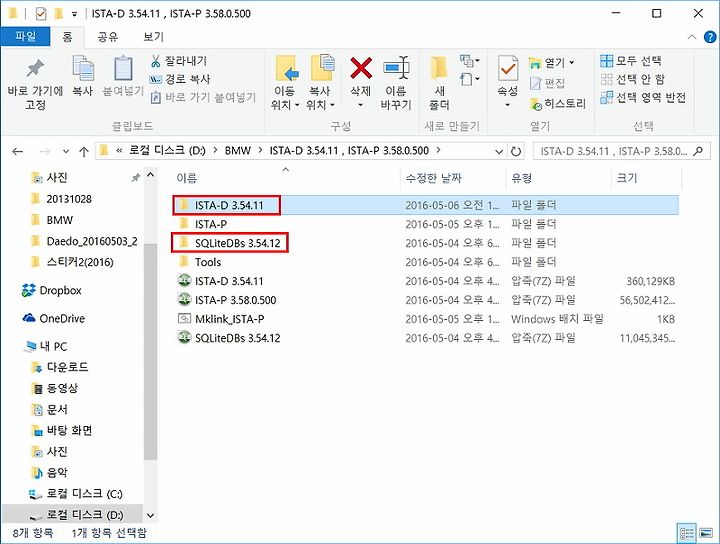
Task: Select the ISTA-D 3.54.11 folder
Action: [425, 205]
